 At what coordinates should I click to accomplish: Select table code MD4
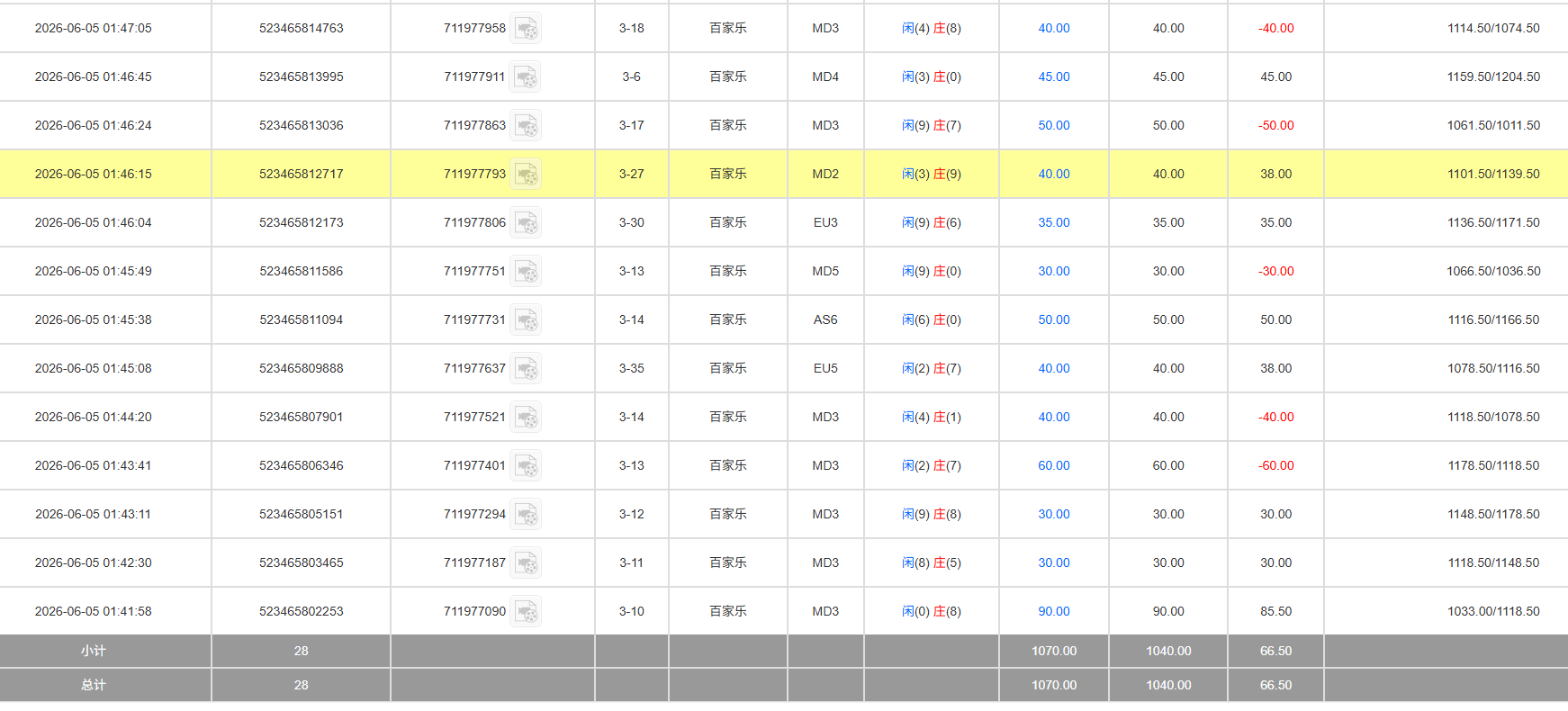click(x=825, y=76)
